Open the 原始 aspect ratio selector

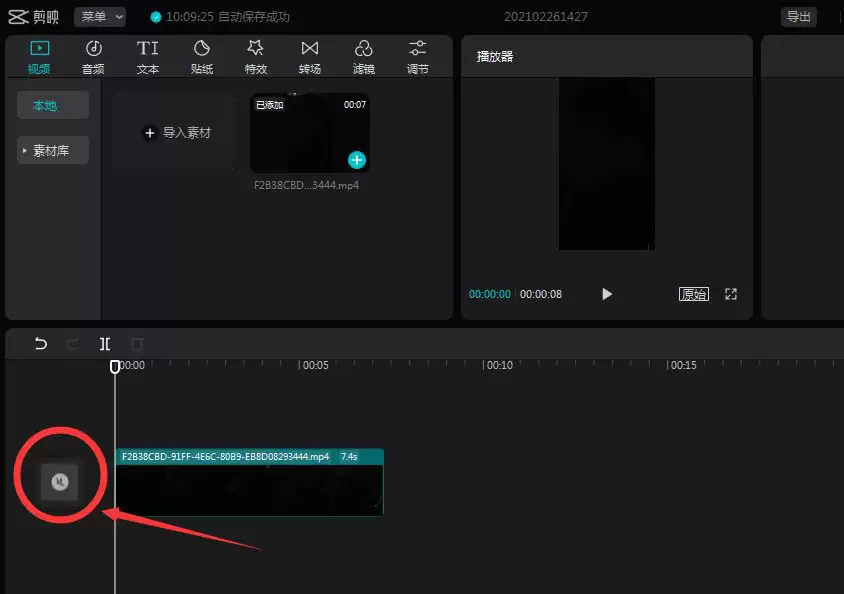[694, 294]
